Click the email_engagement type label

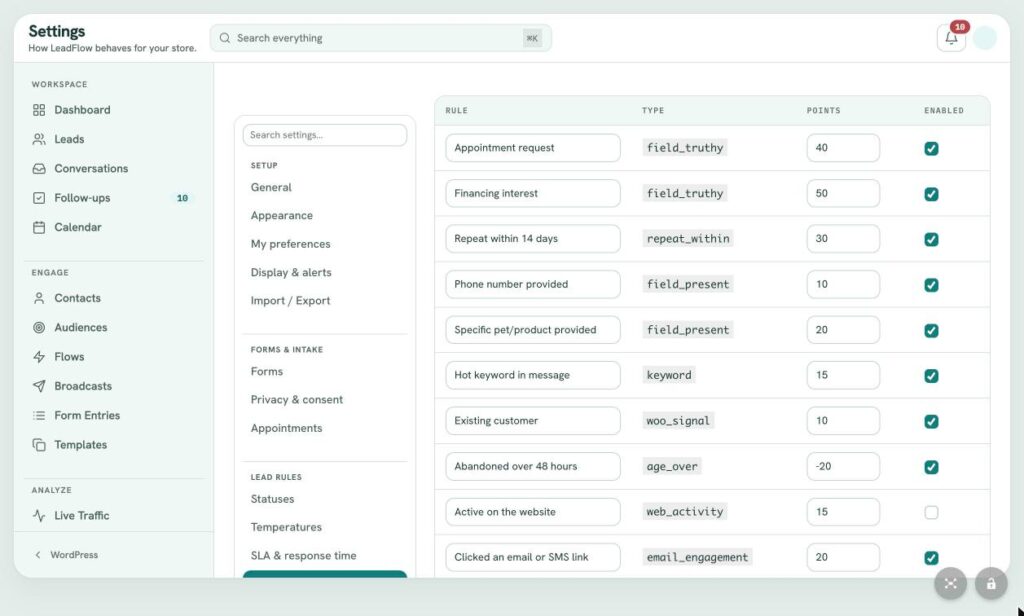click(697, 557)
